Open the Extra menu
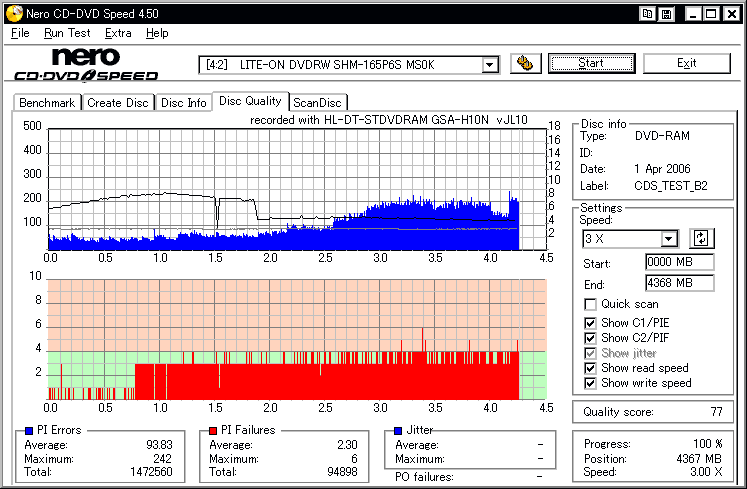747x489 pixels. (118, 33)
